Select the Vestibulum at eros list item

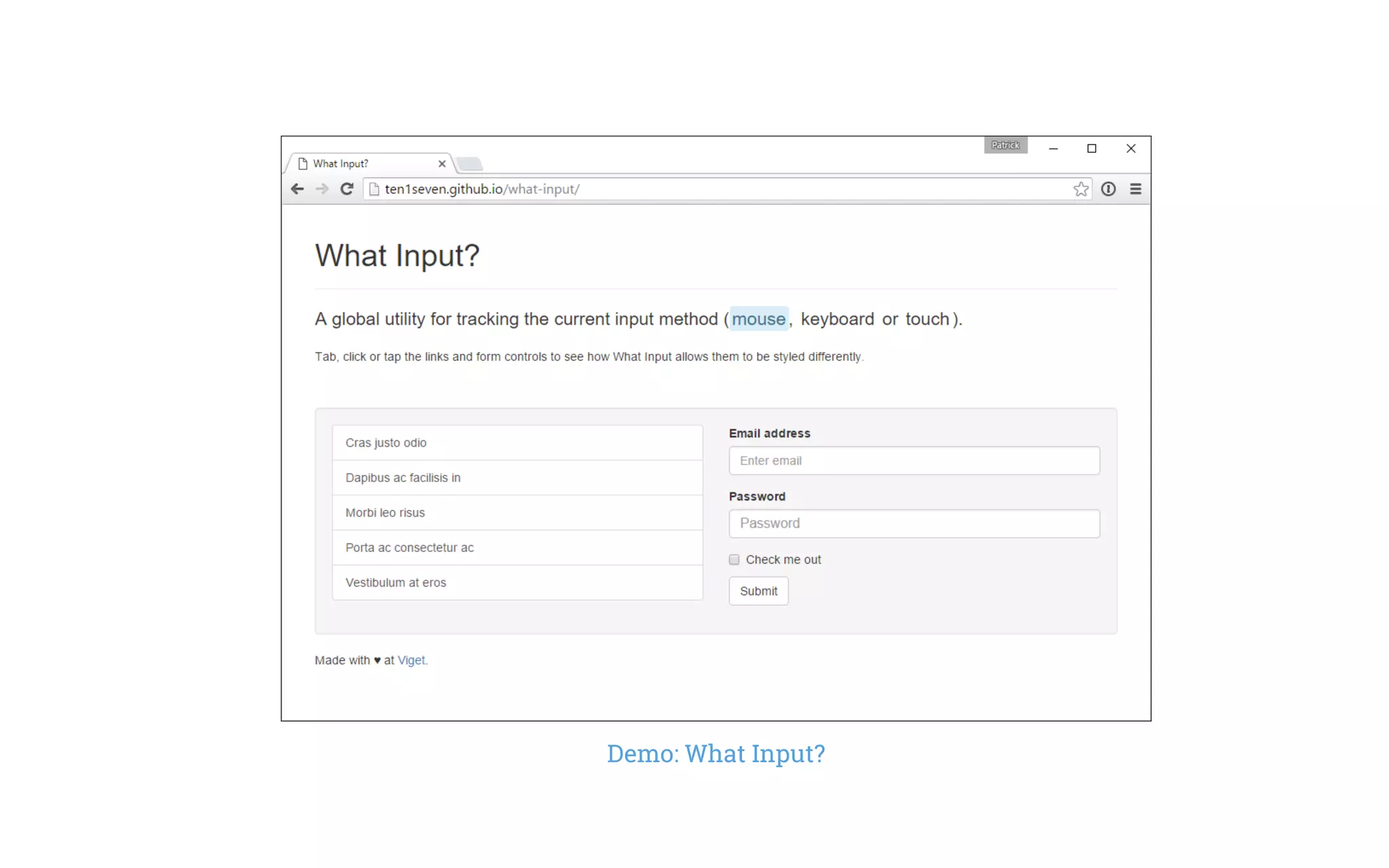[517, 583]
